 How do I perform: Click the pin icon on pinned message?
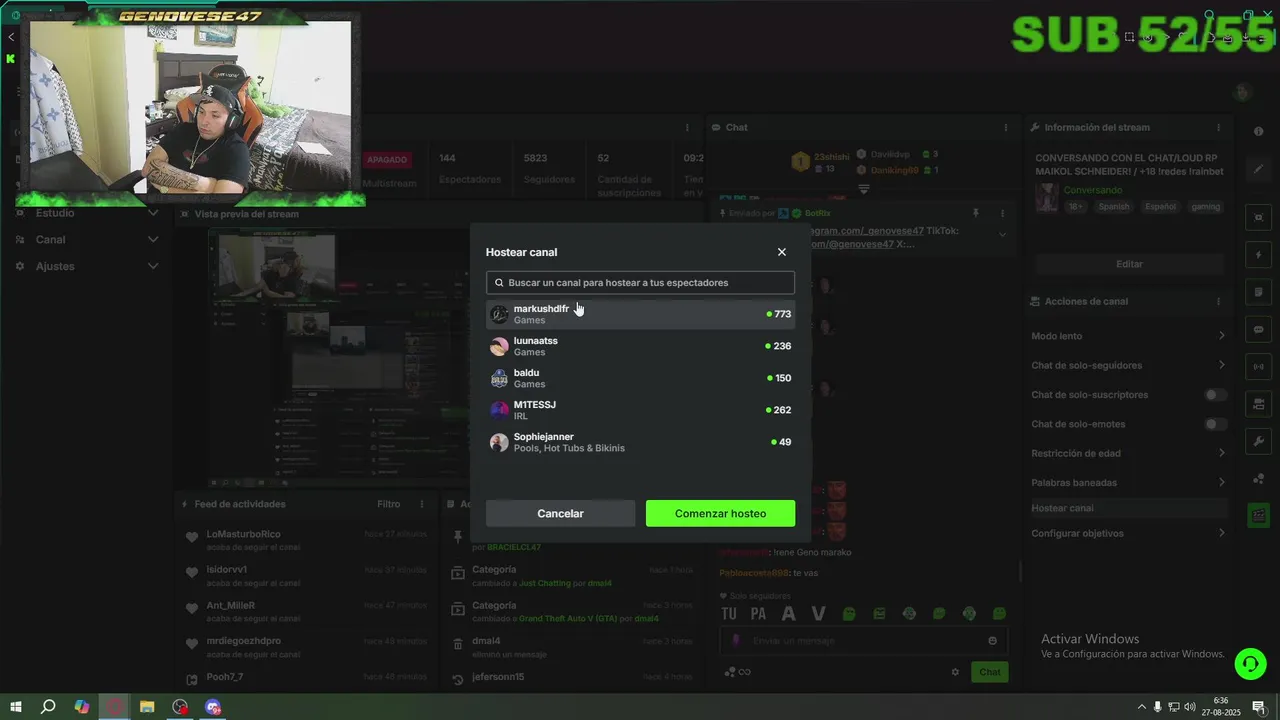(975, 213)
